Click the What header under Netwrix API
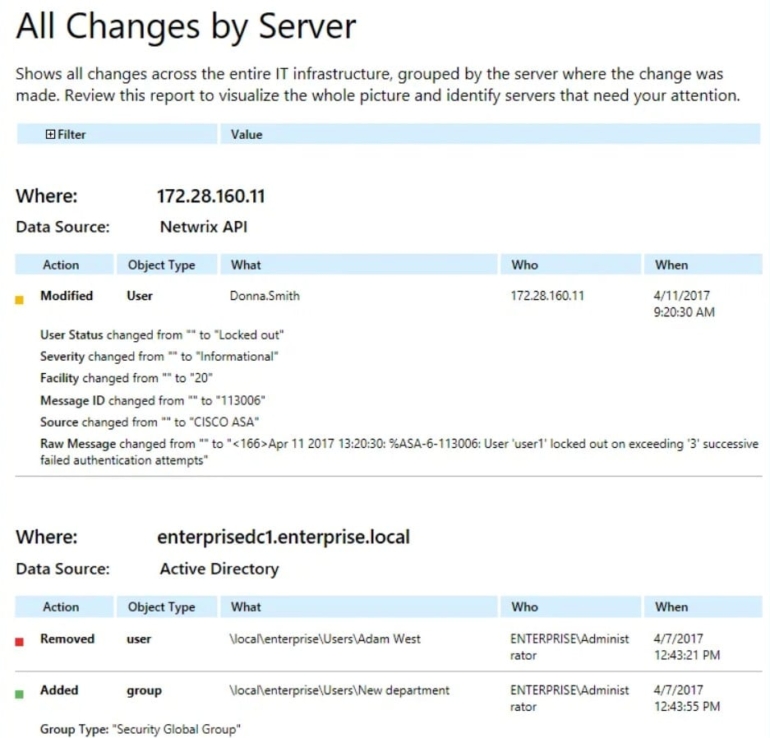Screen dimensions: 770x738 pos(358,264)
